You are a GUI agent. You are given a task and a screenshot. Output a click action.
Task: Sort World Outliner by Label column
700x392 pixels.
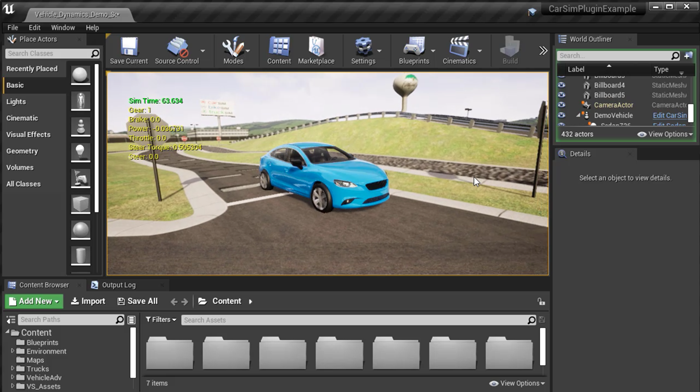(576, 69)
